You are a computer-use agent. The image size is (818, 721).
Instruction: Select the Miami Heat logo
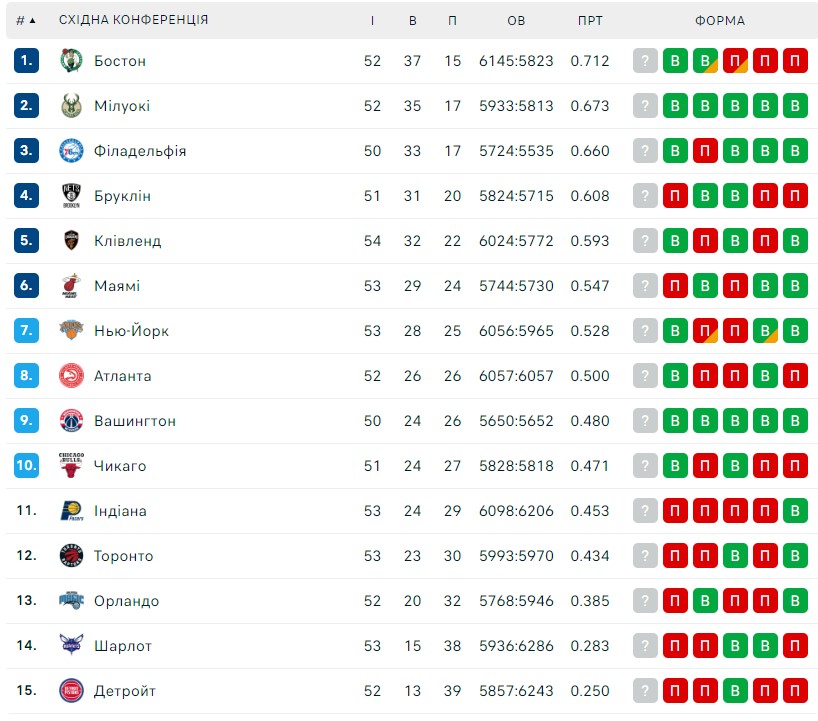pos(71,286)
